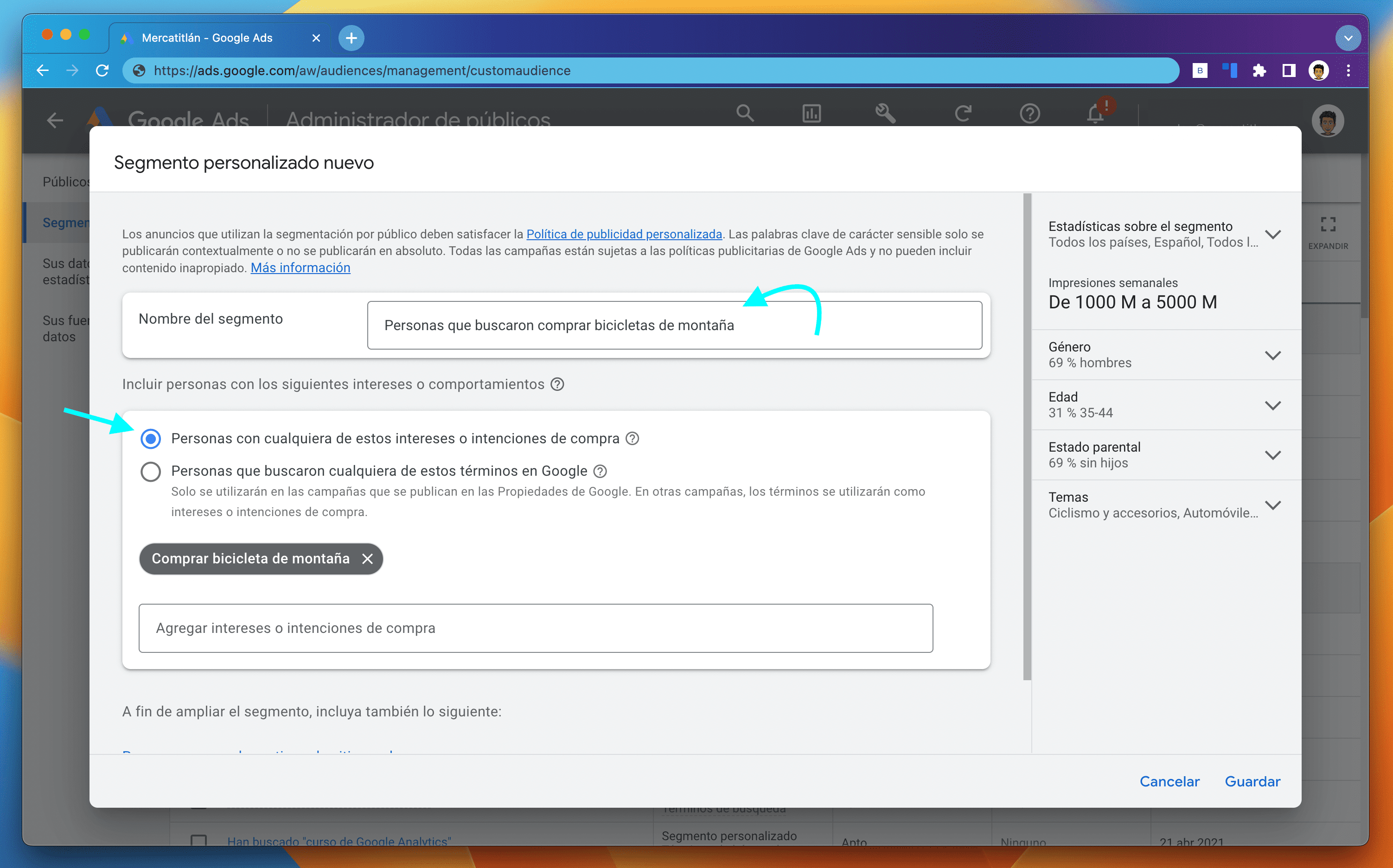Click the '69 % hombres' value
The height and width of the screenshot is (868, 1393).
[x=1089, y=363]
